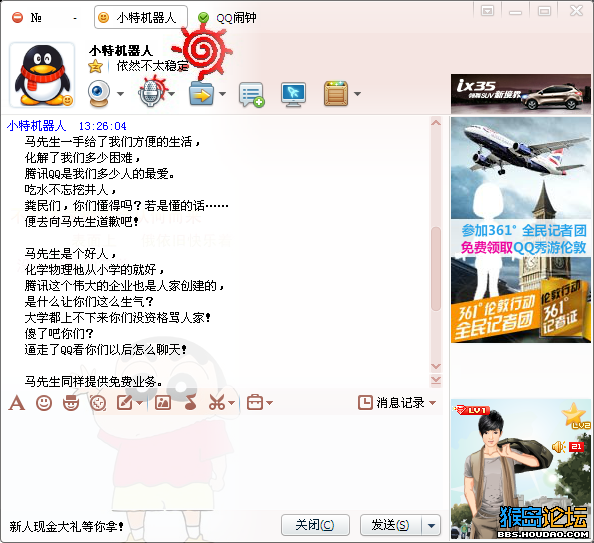594x543 pixels.
Task: Switch to the QQ闹钟 chat tab
Action: (x=227, y=17)
